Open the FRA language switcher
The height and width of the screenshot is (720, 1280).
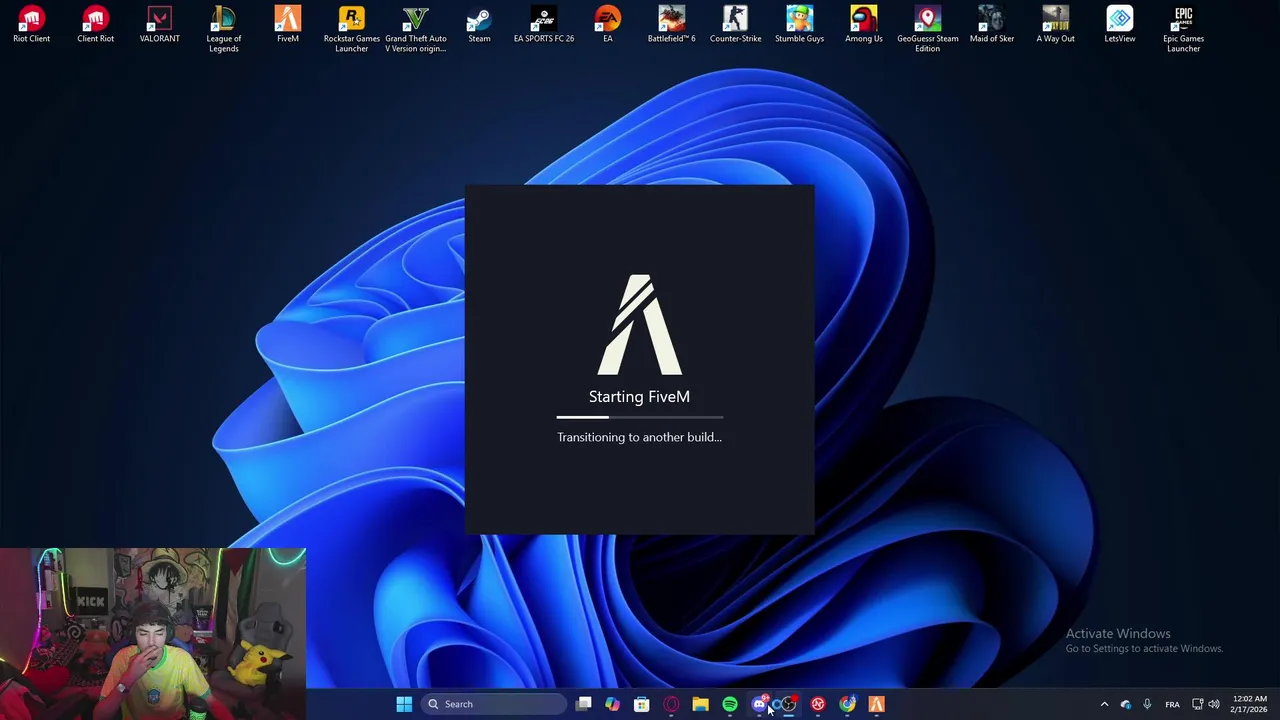pyautogui.click(x=1172, y=704)
